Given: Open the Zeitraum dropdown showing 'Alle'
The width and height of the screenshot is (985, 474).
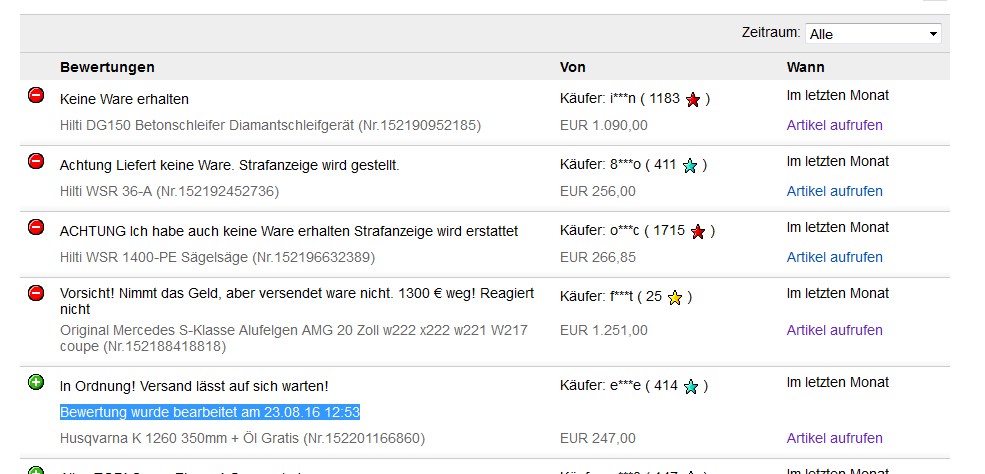Looking at the screenshot, I should [873, 34].
